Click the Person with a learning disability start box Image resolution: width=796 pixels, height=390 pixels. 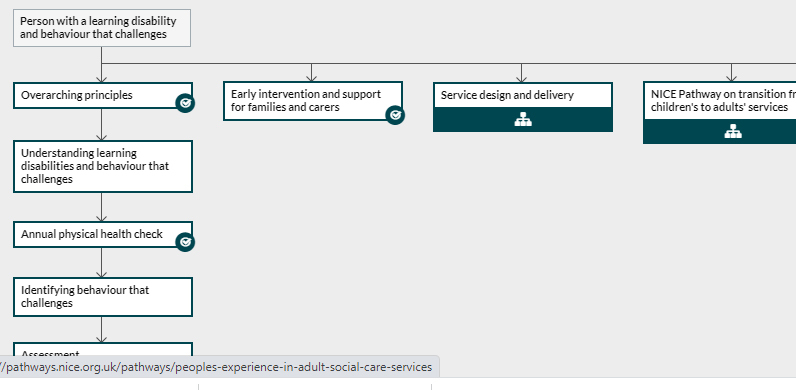tap(102, 28)
